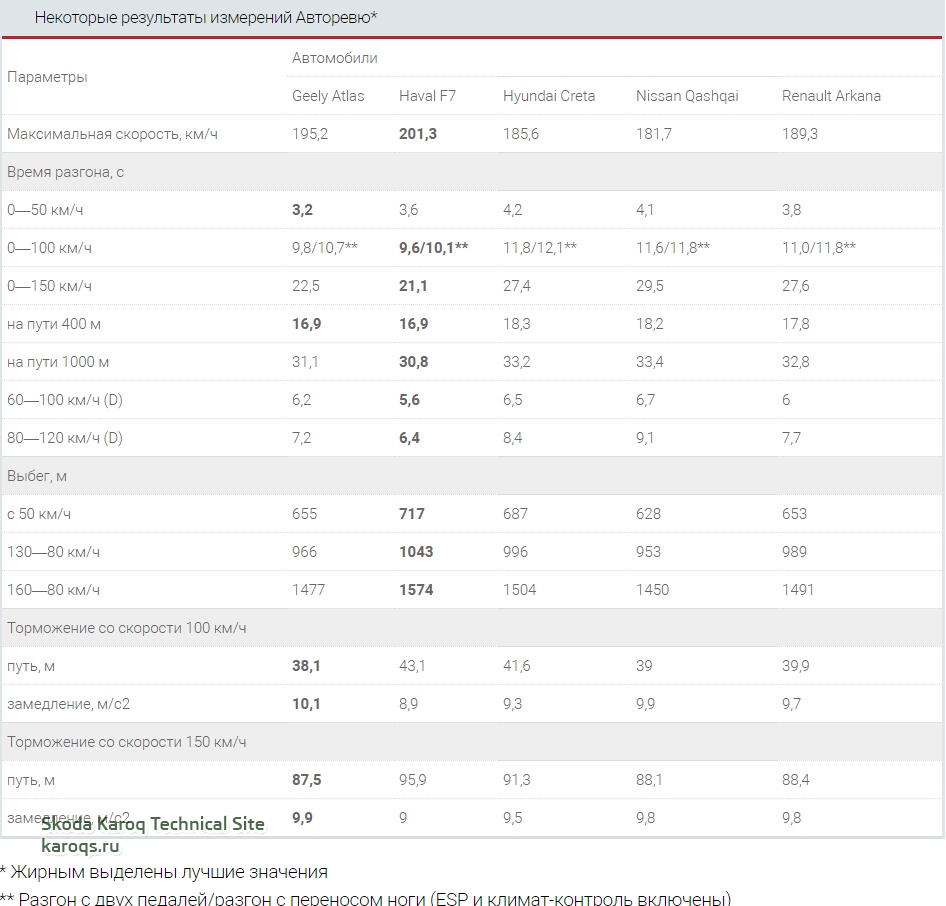Click the bold value '717'

[x=411, y=514]
